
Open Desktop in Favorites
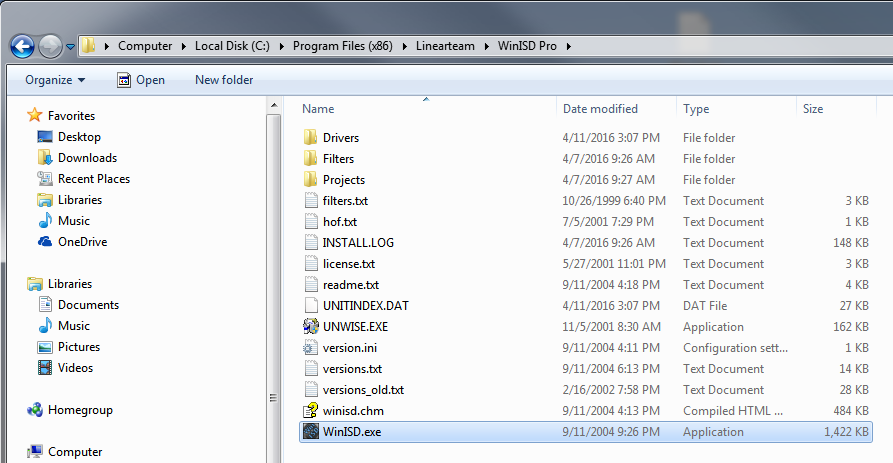tap(79, 137)
